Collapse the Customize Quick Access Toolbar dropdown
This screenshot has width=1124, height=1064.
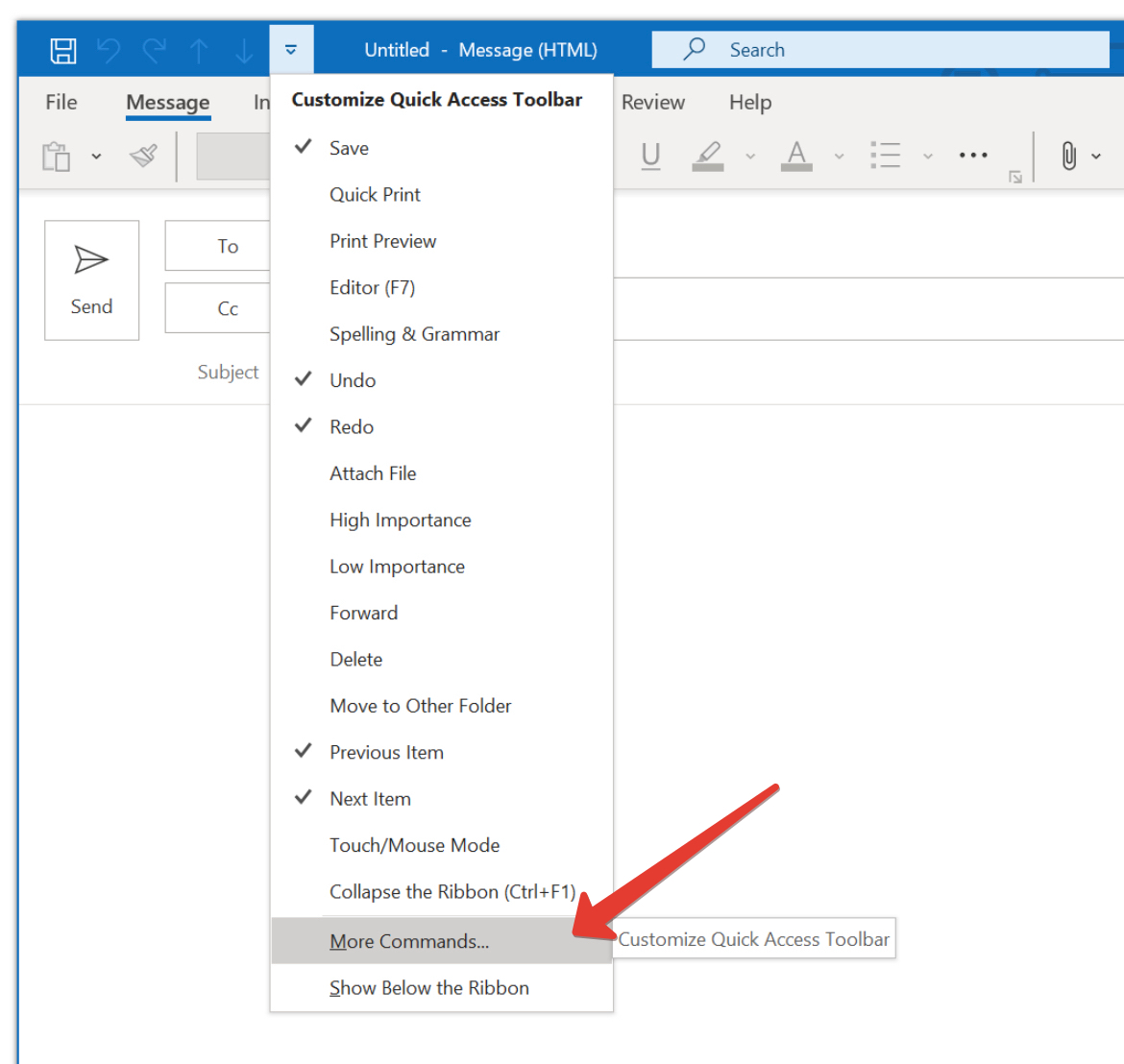click(291, 50)
